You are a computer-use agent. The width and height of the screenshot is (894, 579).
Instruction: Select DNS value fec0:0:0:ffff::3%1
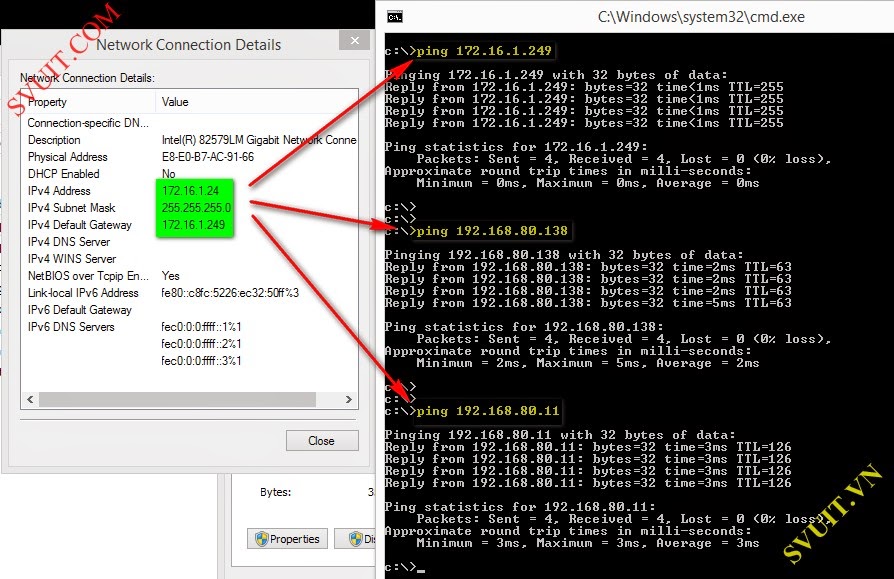tap(201, 361)
